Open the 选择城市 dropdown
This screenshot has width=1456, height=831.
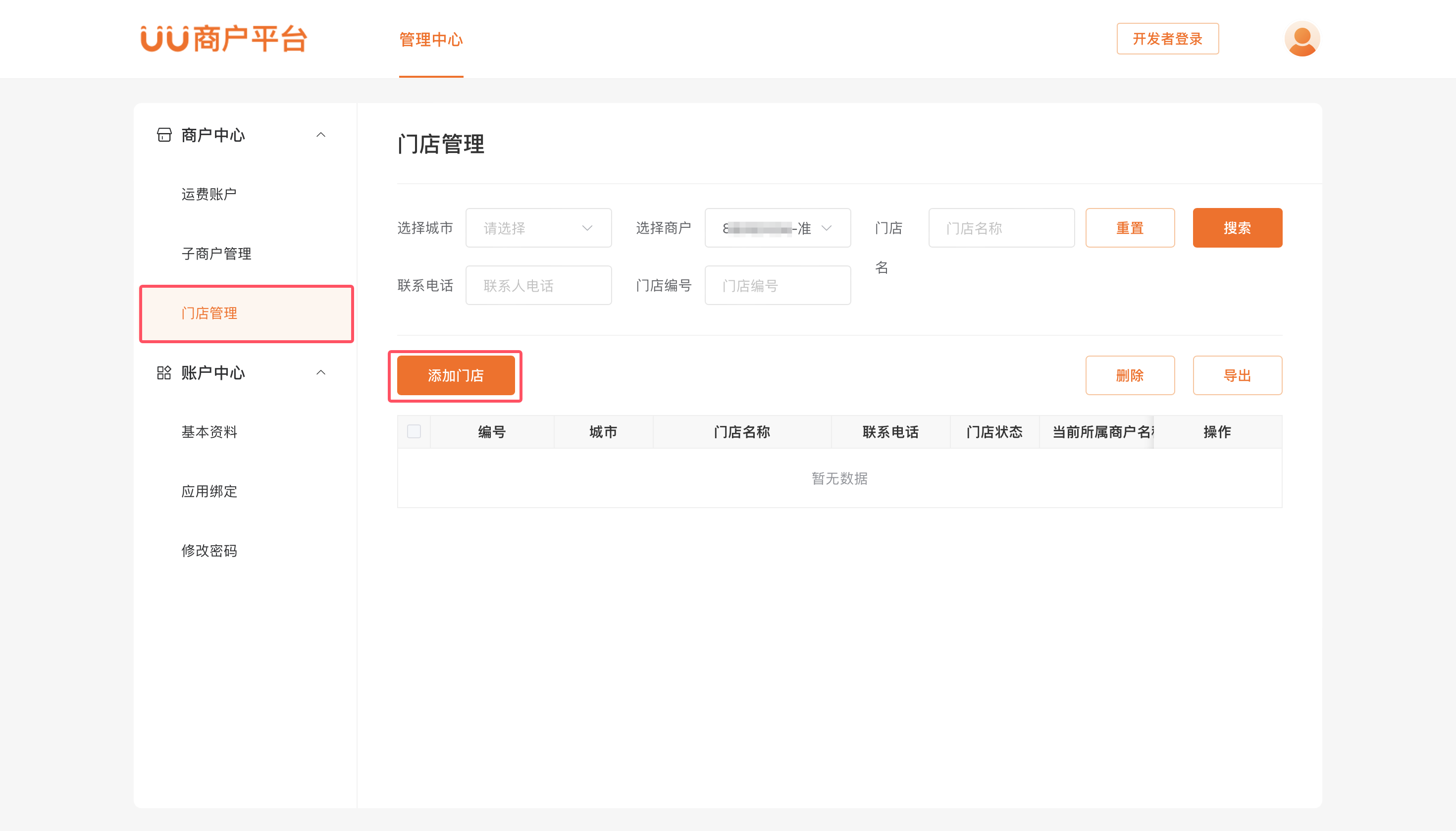pyautogui.click(x=538, y=228)
